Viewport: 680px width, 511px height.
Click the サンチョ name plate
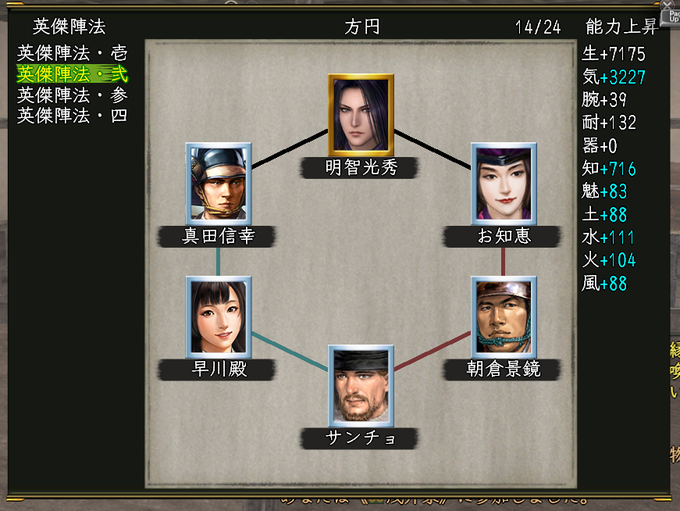[360, 438]
